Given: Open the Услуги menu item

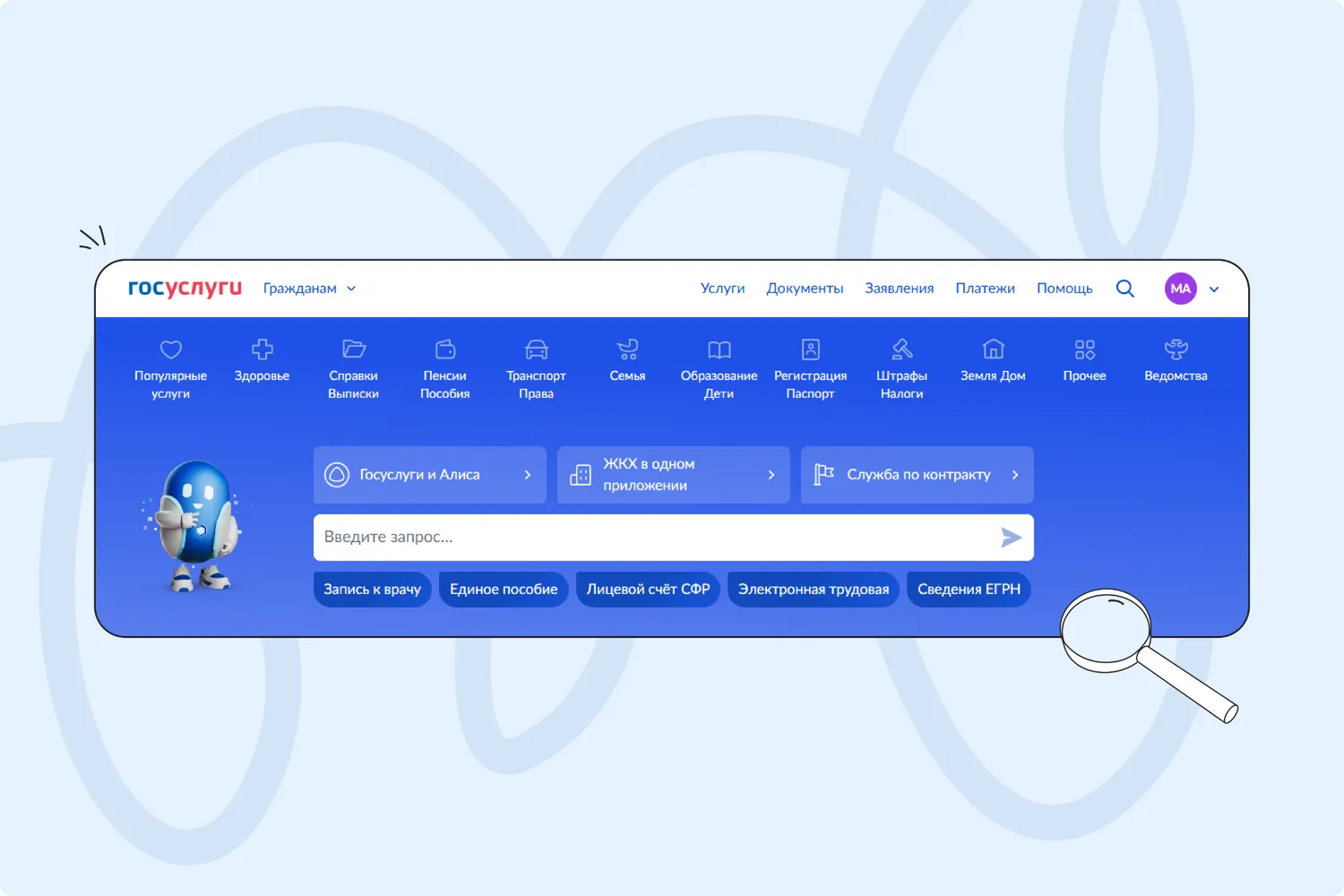Looking at the screenshot, I should pyautogui.click(x=722, y=289).
